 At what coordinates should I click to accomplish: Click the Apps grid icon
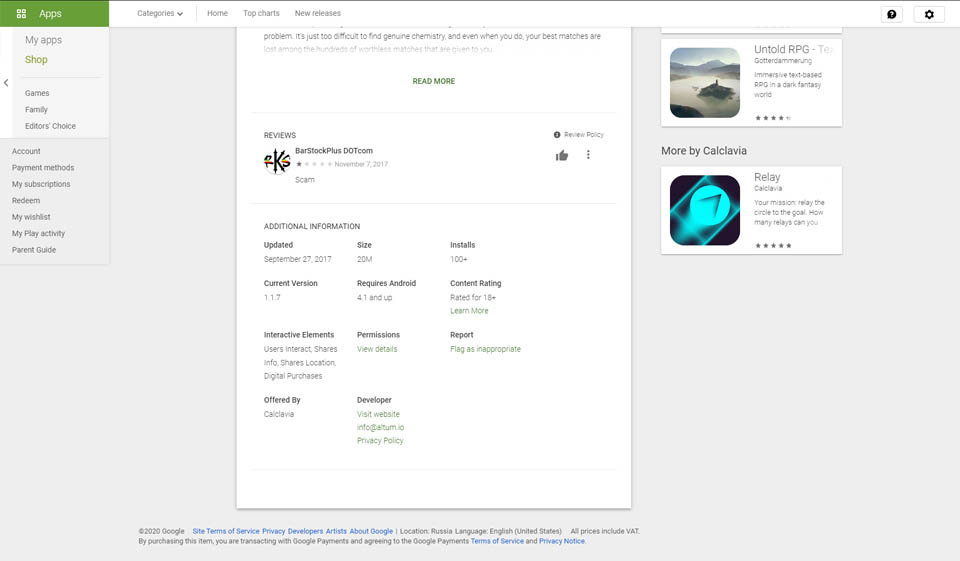click(x=21, y=14)
